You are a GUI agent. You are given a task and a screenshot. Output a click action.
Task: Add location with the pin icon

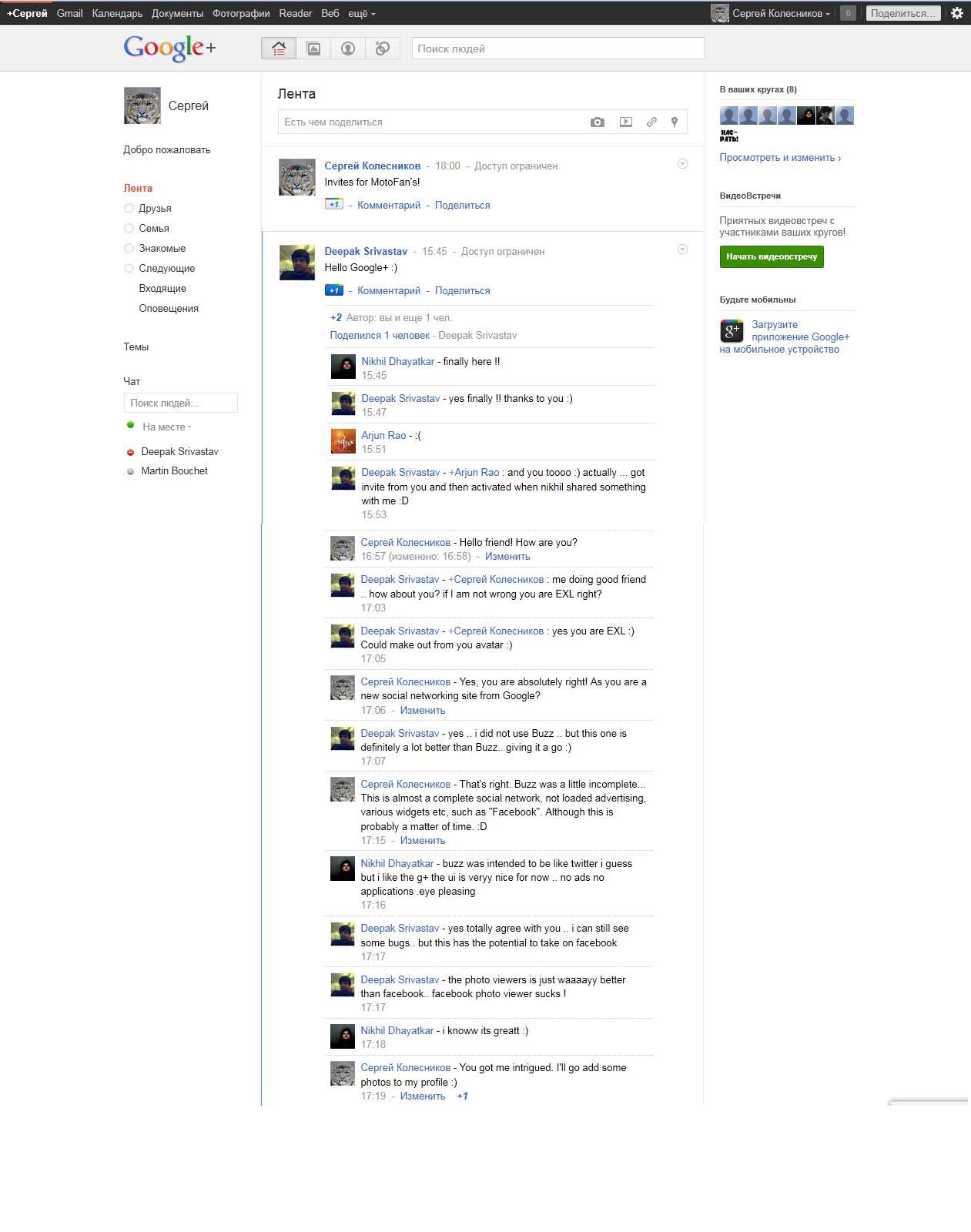[x=675, y=122]
